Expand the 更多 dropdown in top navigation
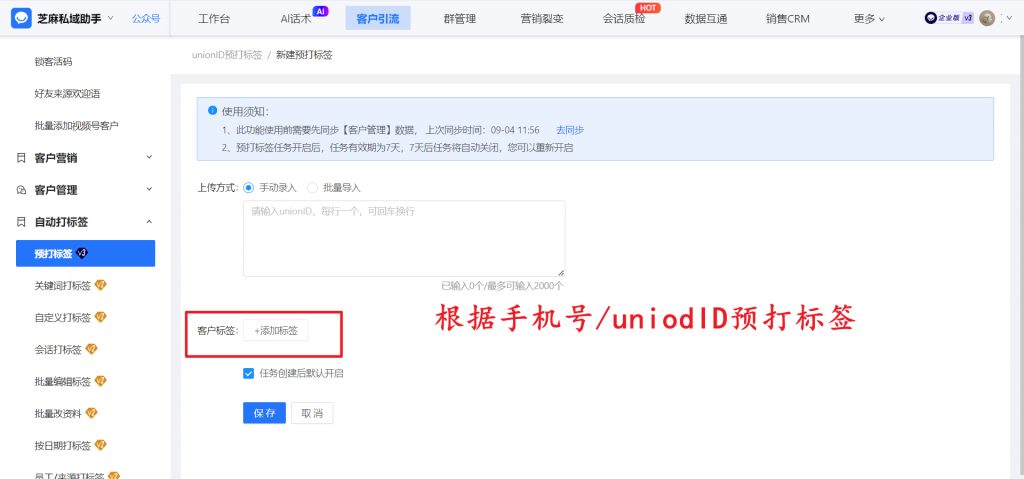The image size is (1024, 479). point(869,18)
